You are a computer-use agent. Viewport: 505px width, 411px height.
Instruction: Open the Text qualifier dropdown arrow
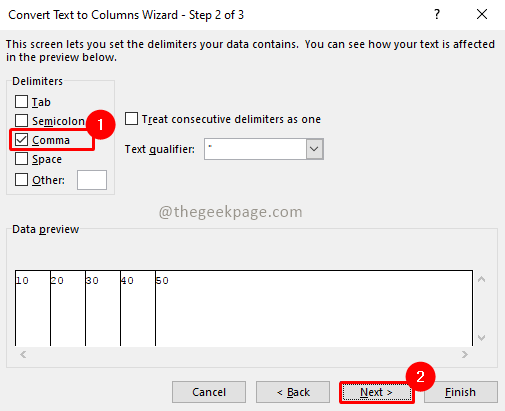pyautogui.click(x=314, y=149)
